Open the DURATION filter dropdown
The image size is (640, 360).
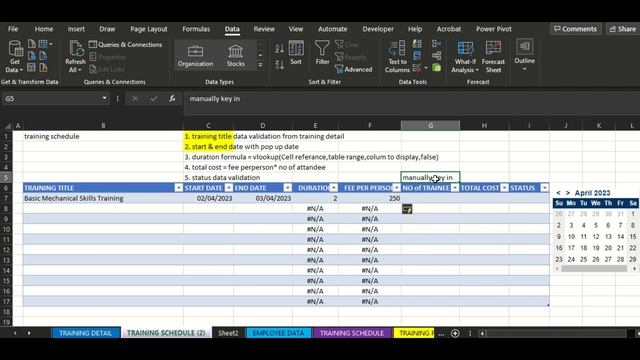(333, 188)
